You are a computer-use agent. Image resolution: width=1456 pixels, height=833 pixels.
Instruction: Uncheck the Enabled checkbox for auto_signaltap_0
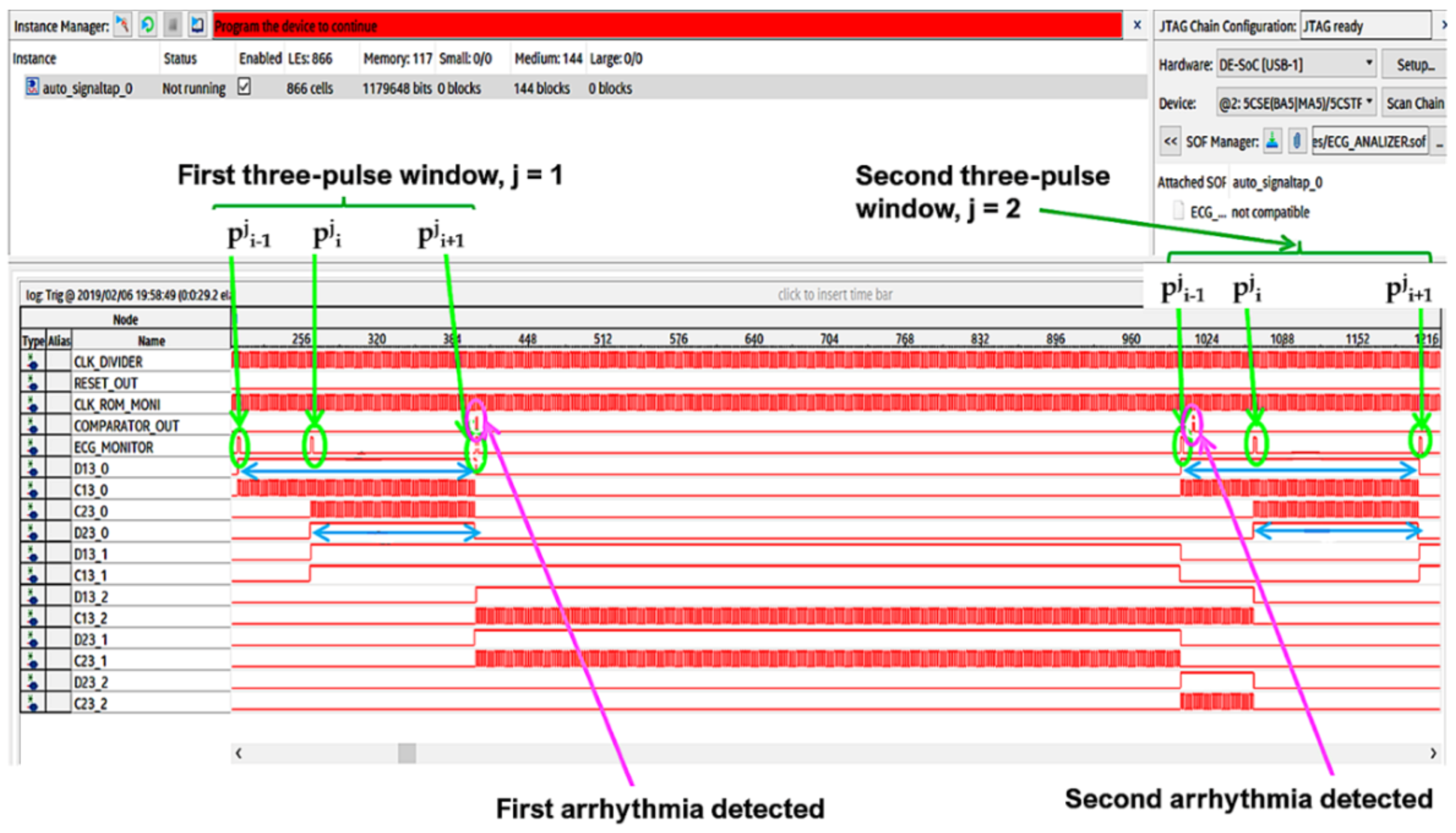point(245,87)
